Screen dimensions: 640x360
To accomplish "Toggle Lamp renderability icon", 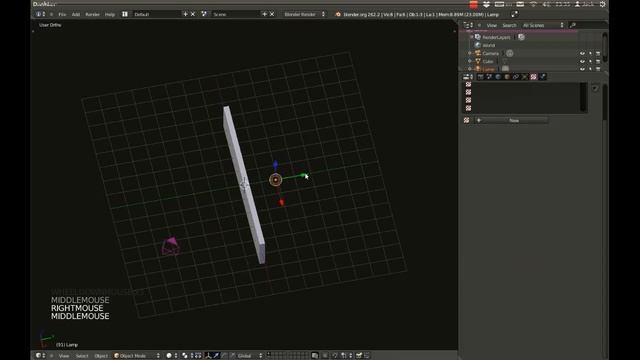I will pos(598,69).
